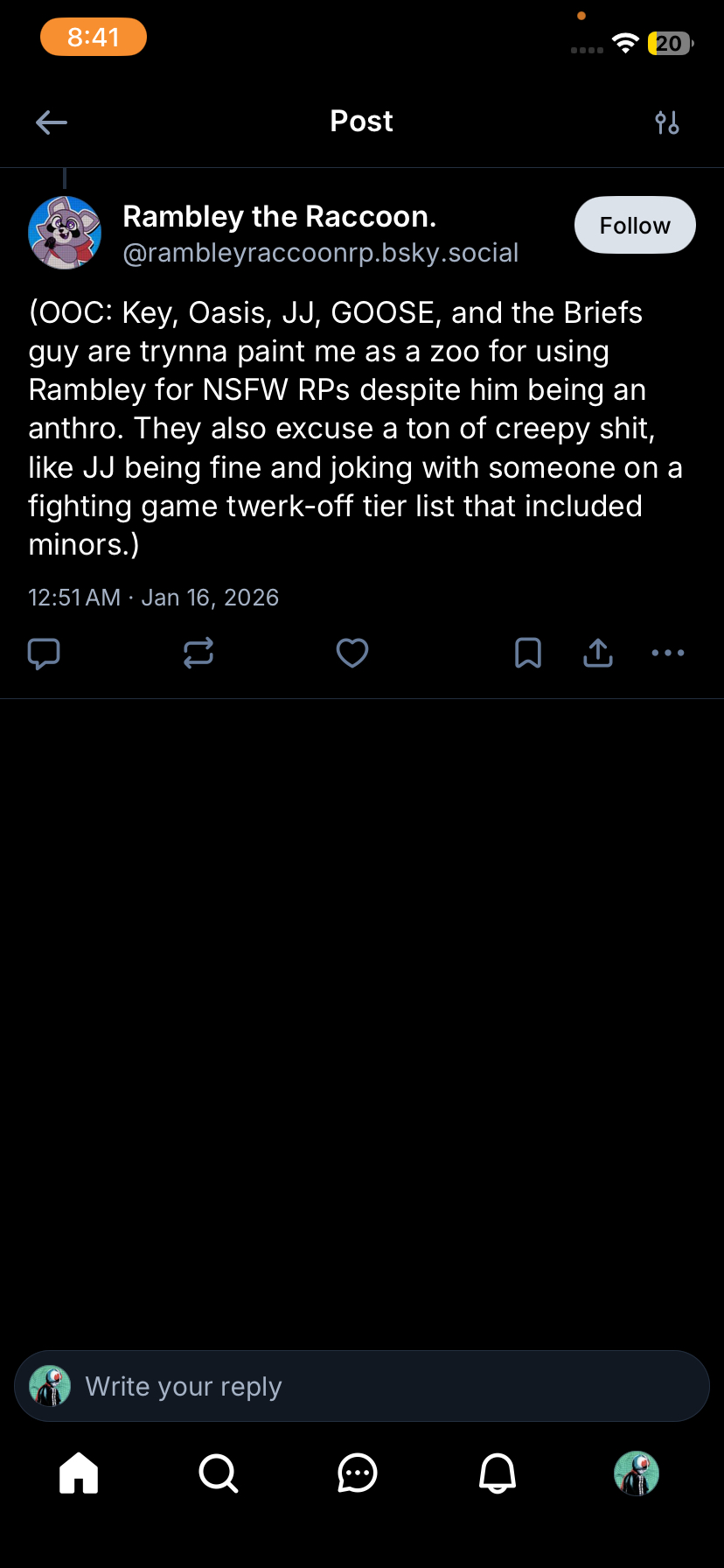
Task: Tap the reply speech bubble icon
Action: point(44,653)
